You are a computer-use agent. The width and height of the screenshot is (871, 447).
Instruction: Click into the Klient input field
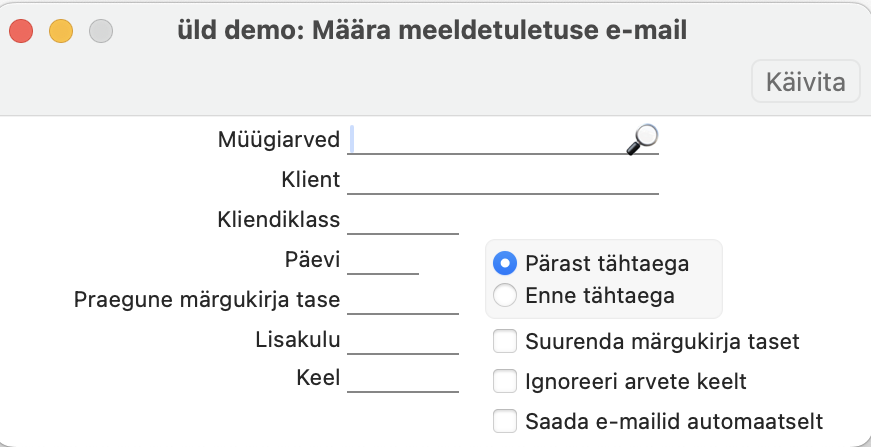pos(502,180)
